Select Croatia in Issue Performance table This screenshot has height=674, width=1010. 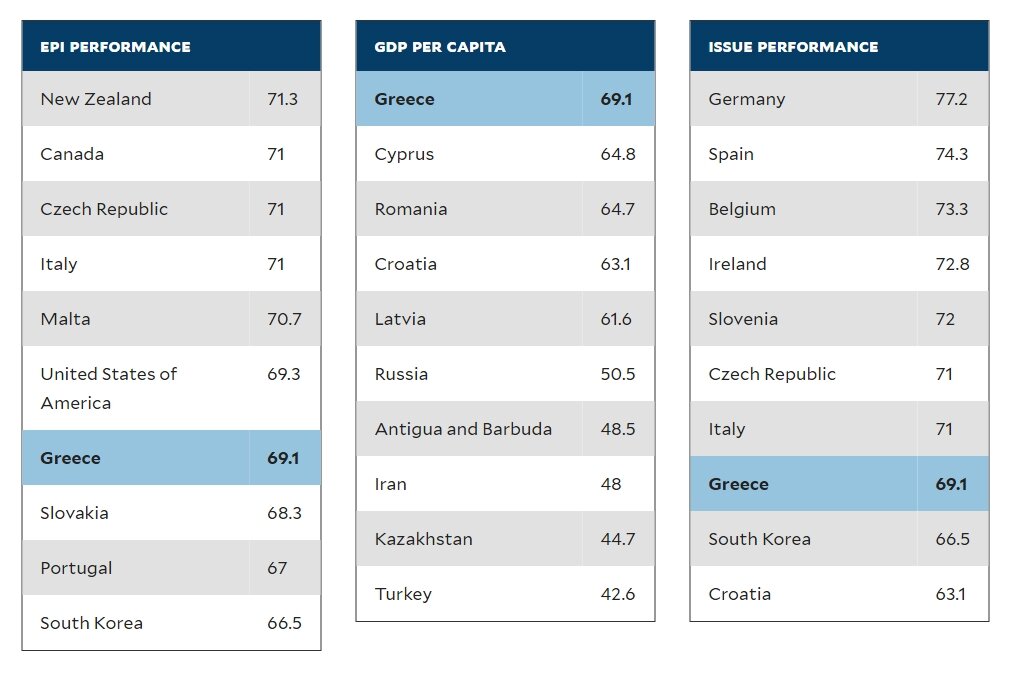point(839,593)
